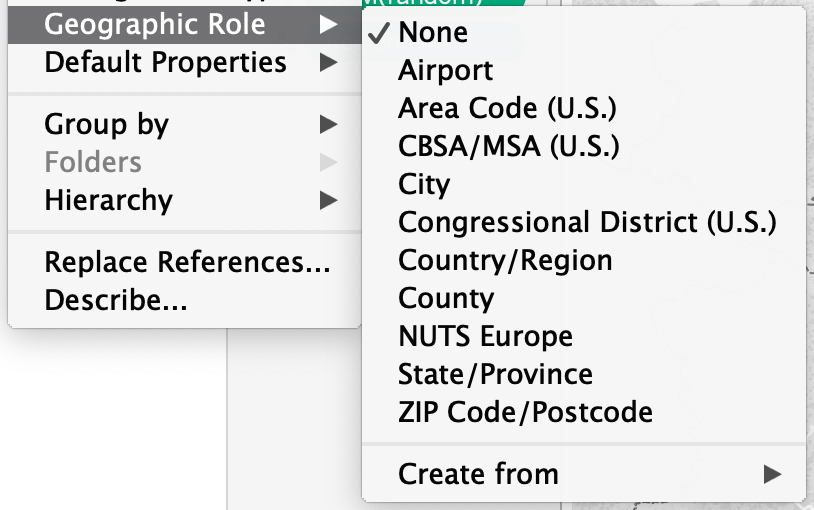Select the checked None geographic role

point(433,32)
